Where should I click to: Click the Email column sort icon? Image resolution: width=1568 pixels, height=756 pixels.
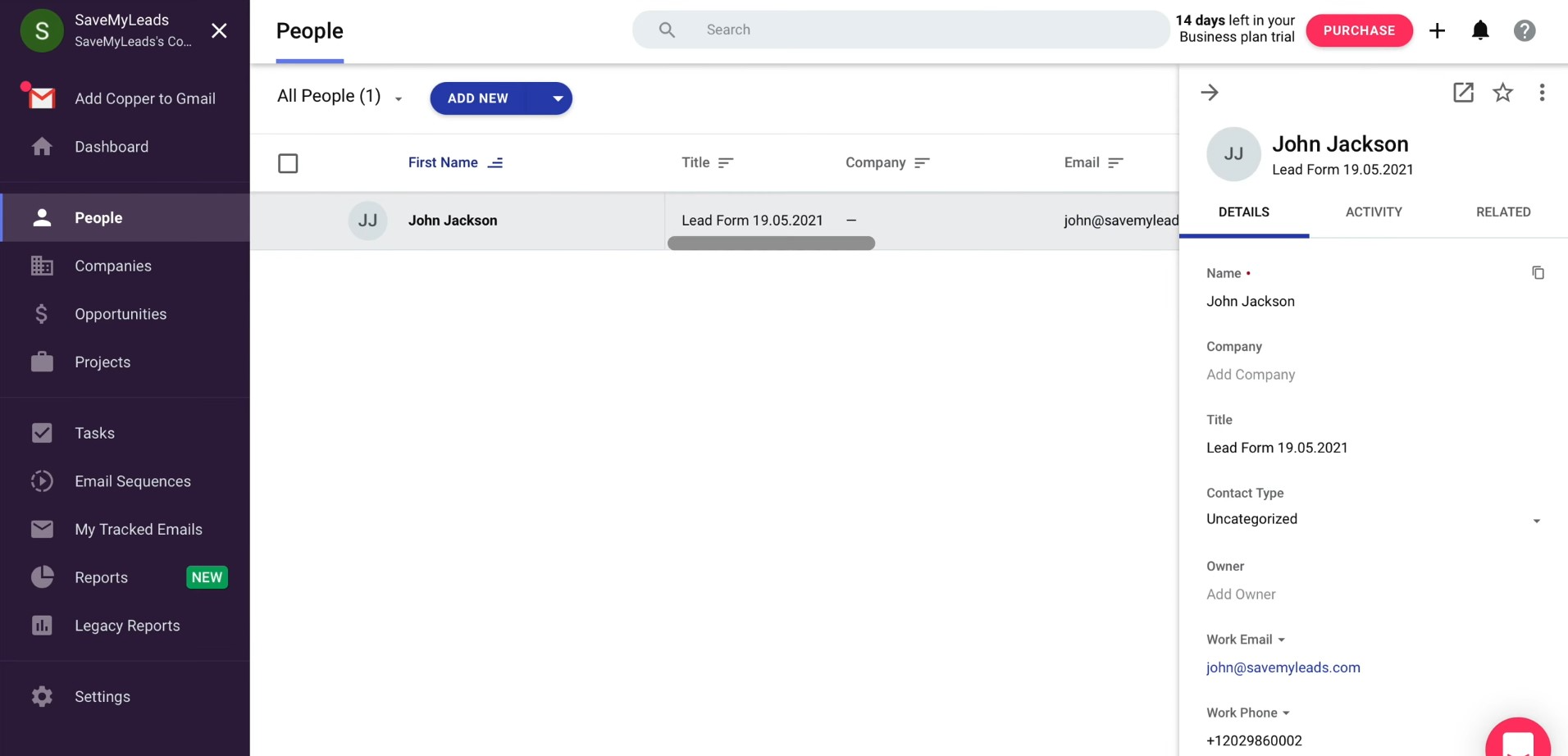tap(1115, 162)
